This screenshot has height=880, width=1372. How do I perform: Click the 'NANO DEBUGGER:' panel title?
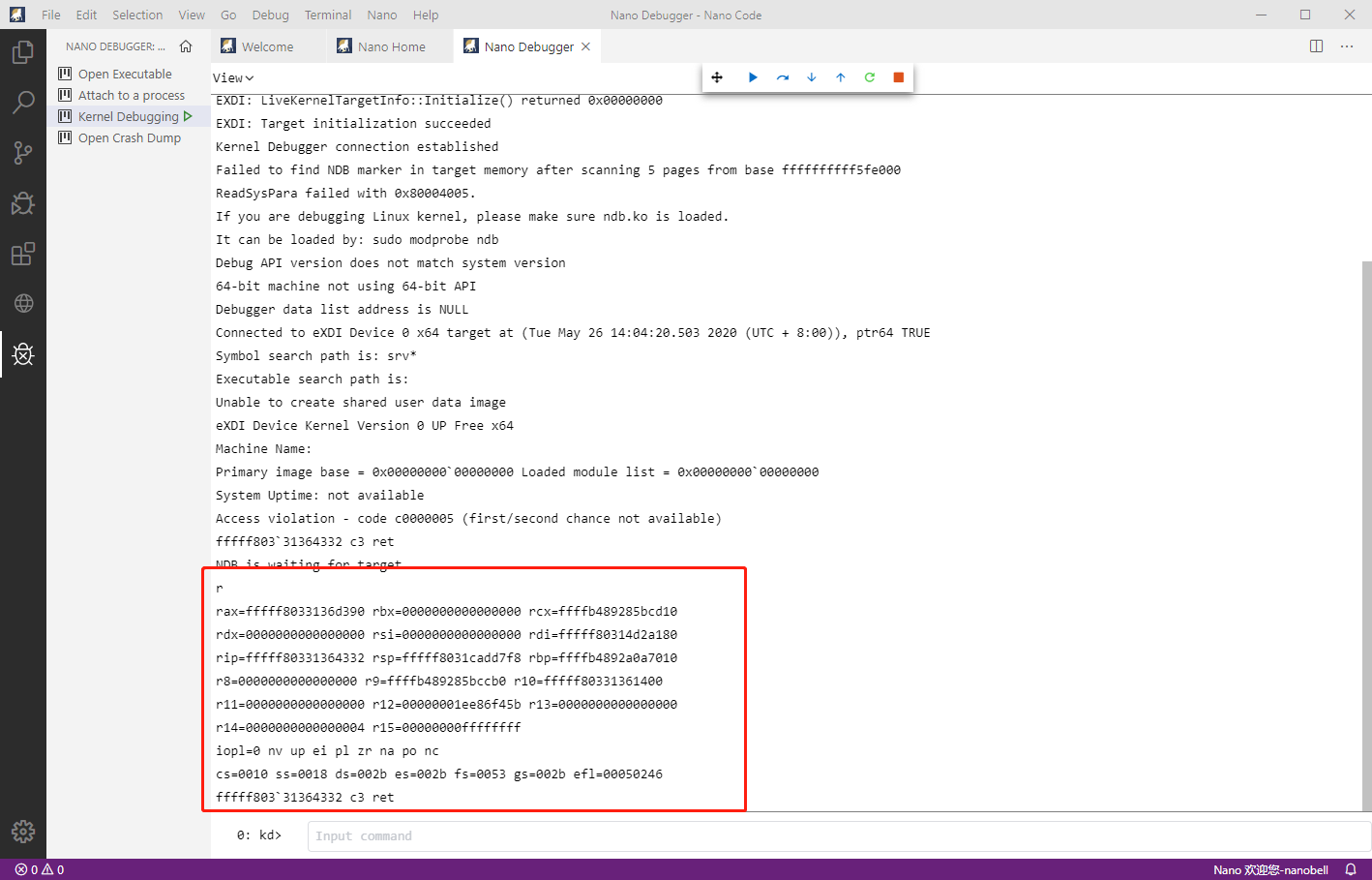[115, 46]
